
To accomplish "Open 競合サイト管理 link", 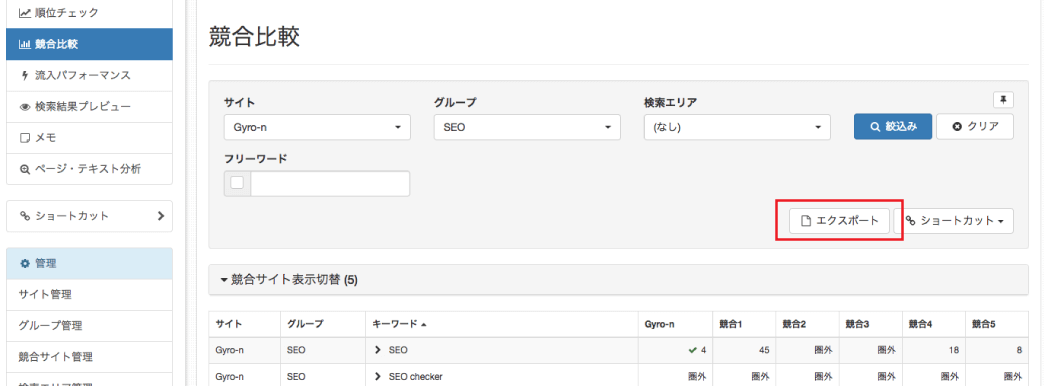I will pos(89,357).
